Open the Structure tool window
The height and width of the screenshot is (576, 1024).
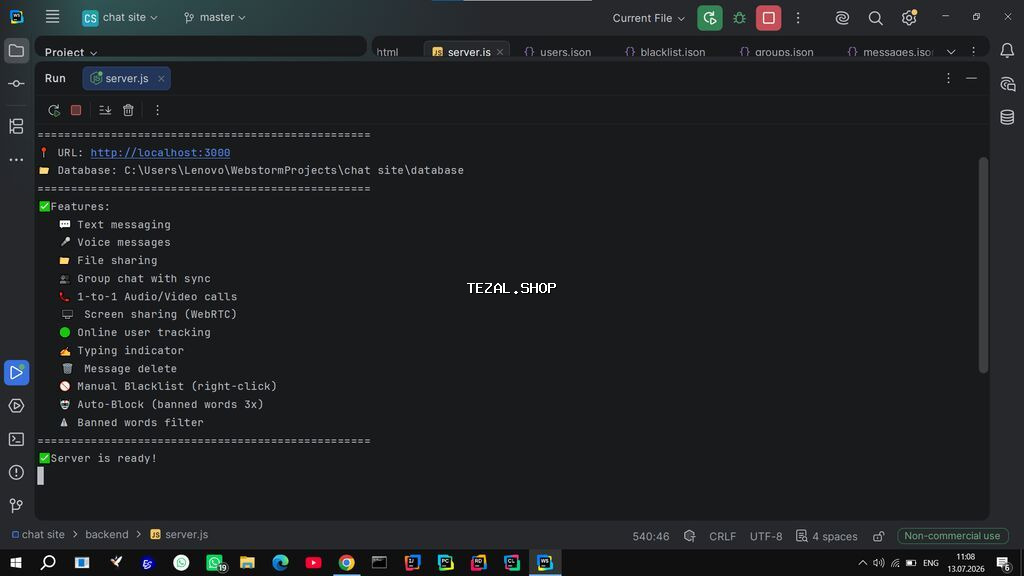point(16,126)
